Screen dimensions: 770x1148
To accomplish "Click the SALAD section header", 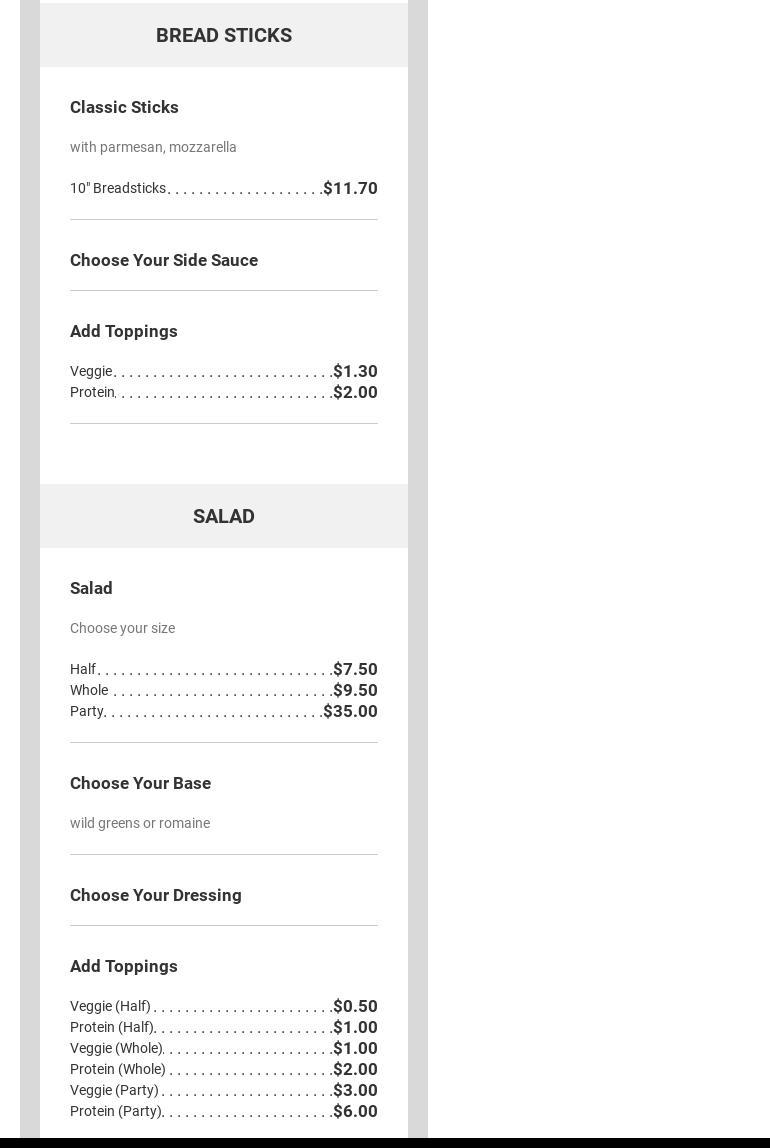I will click(x=224, y=516).
